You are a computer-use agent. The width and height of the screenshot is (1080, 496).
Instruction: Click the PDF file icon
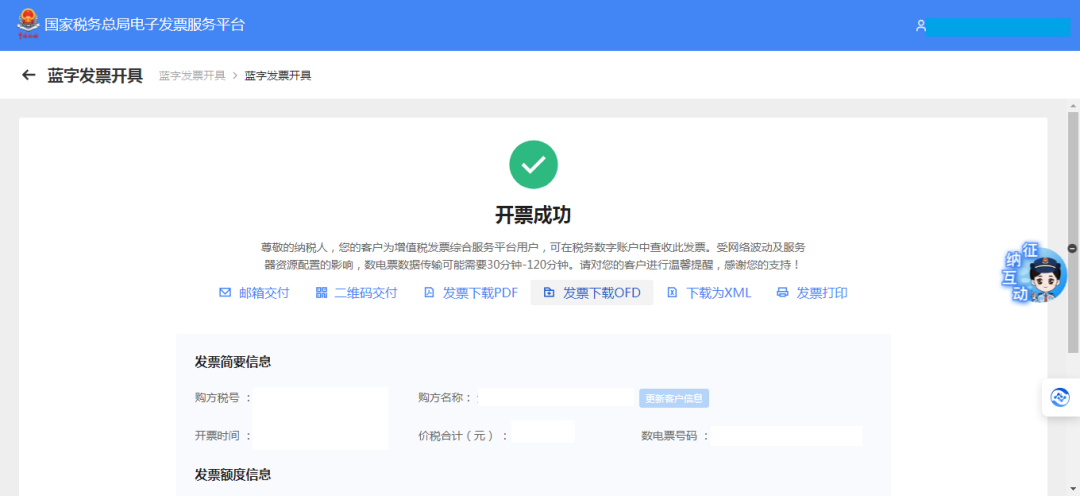[429, 293]
